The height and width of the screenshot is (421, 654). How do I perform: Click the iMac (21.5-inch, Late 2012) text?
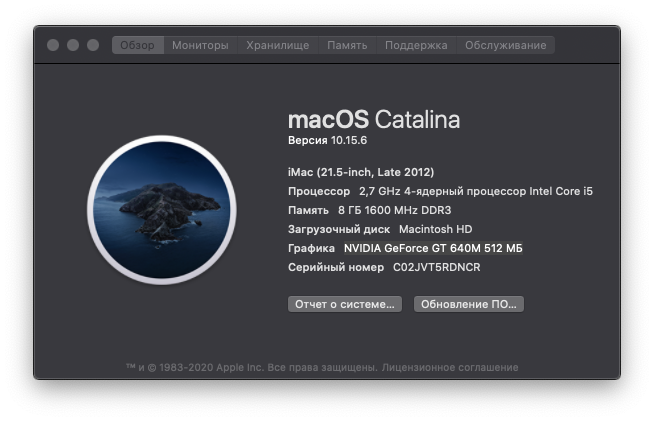point(361,172)
